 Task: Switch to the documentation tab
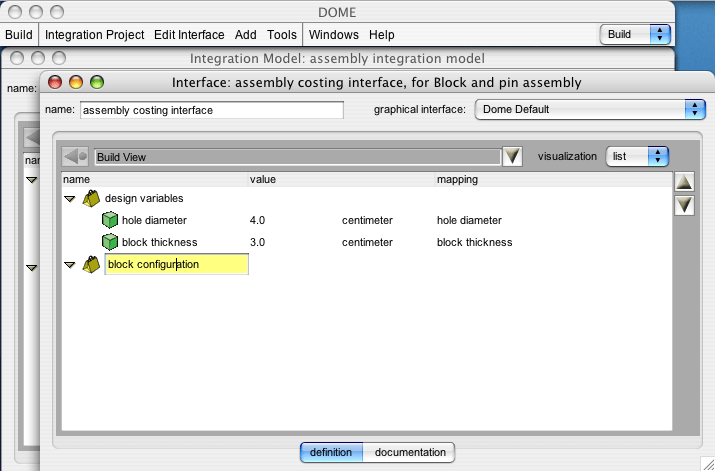[x=409, y=452]
